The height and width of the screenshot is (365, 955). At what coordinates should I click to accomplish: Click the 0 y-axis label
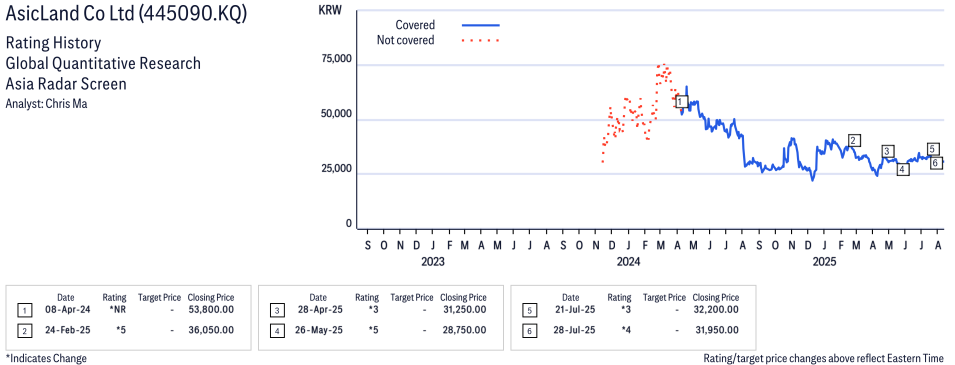pos(349,223)
